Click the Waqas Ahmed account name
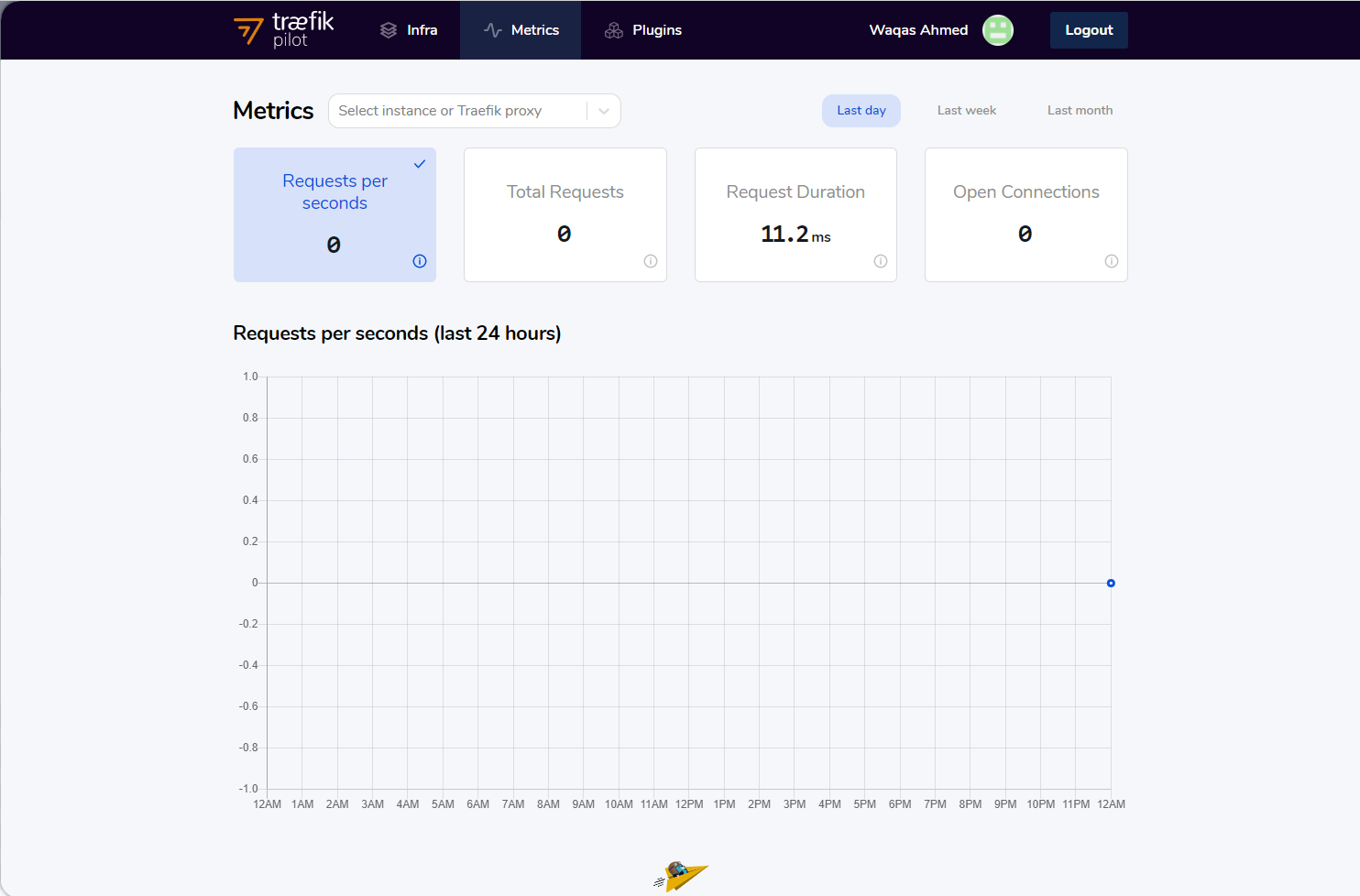The width and height of the screenshot is (1360, 896). (918, 29)
